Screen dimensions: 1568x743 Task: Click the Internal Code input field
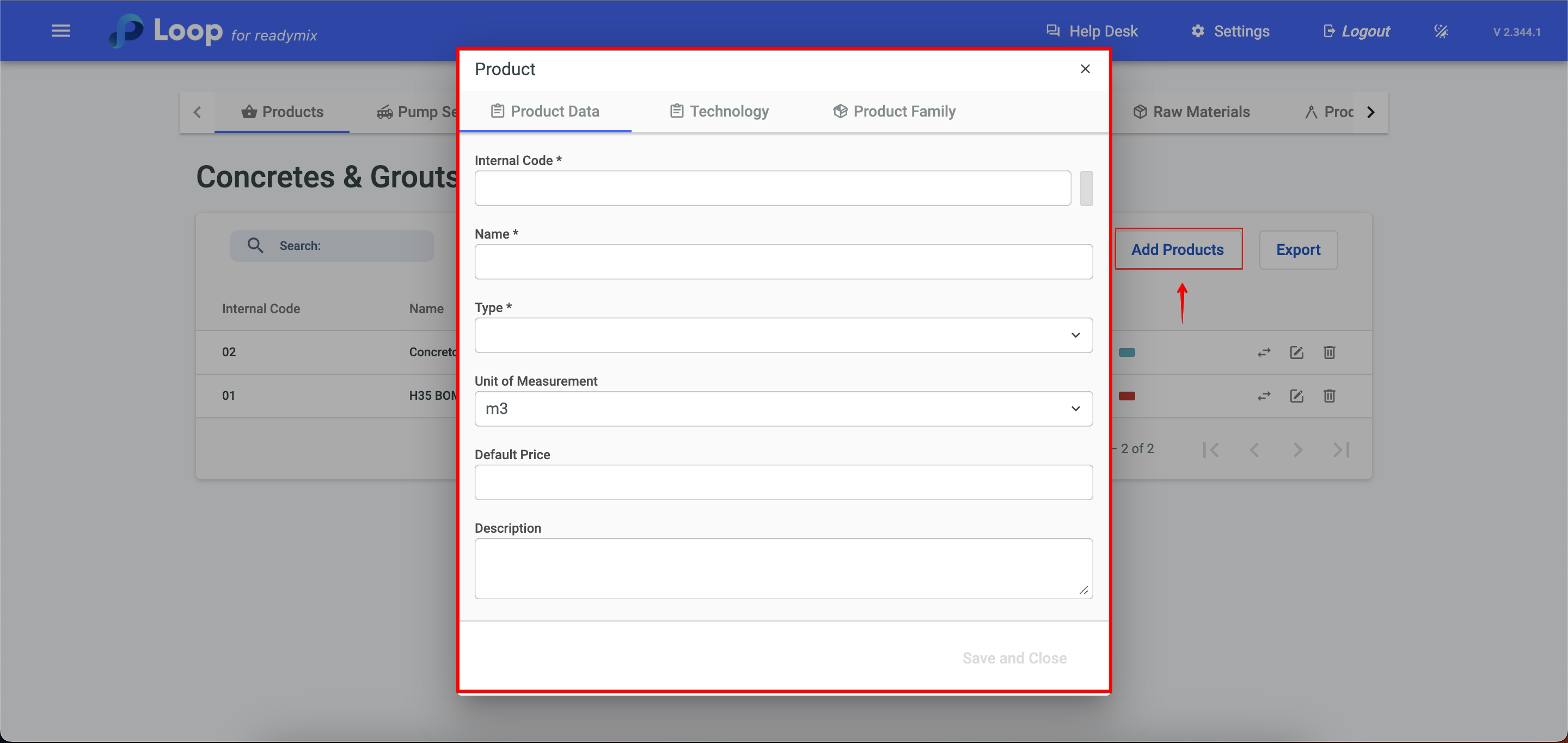(772, 188)
